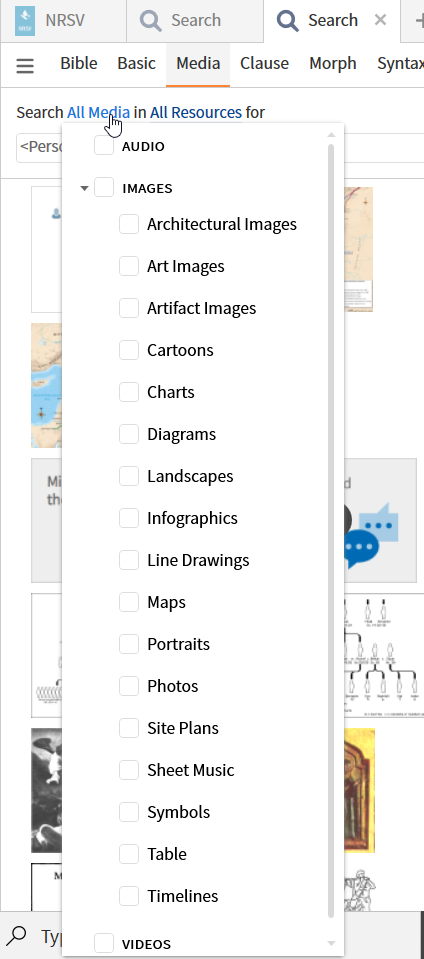Viewport: 424px width, 959px height.
Task: Click the magnifier icon on active Search tab
Action: [x=288, y=20]
